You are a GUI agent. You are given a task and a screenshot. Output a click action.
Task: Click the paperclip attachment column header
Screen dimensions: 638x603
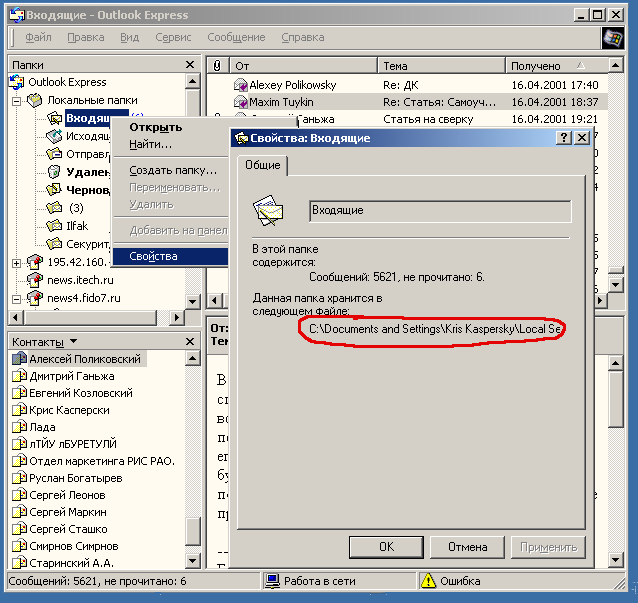(217, 66)
